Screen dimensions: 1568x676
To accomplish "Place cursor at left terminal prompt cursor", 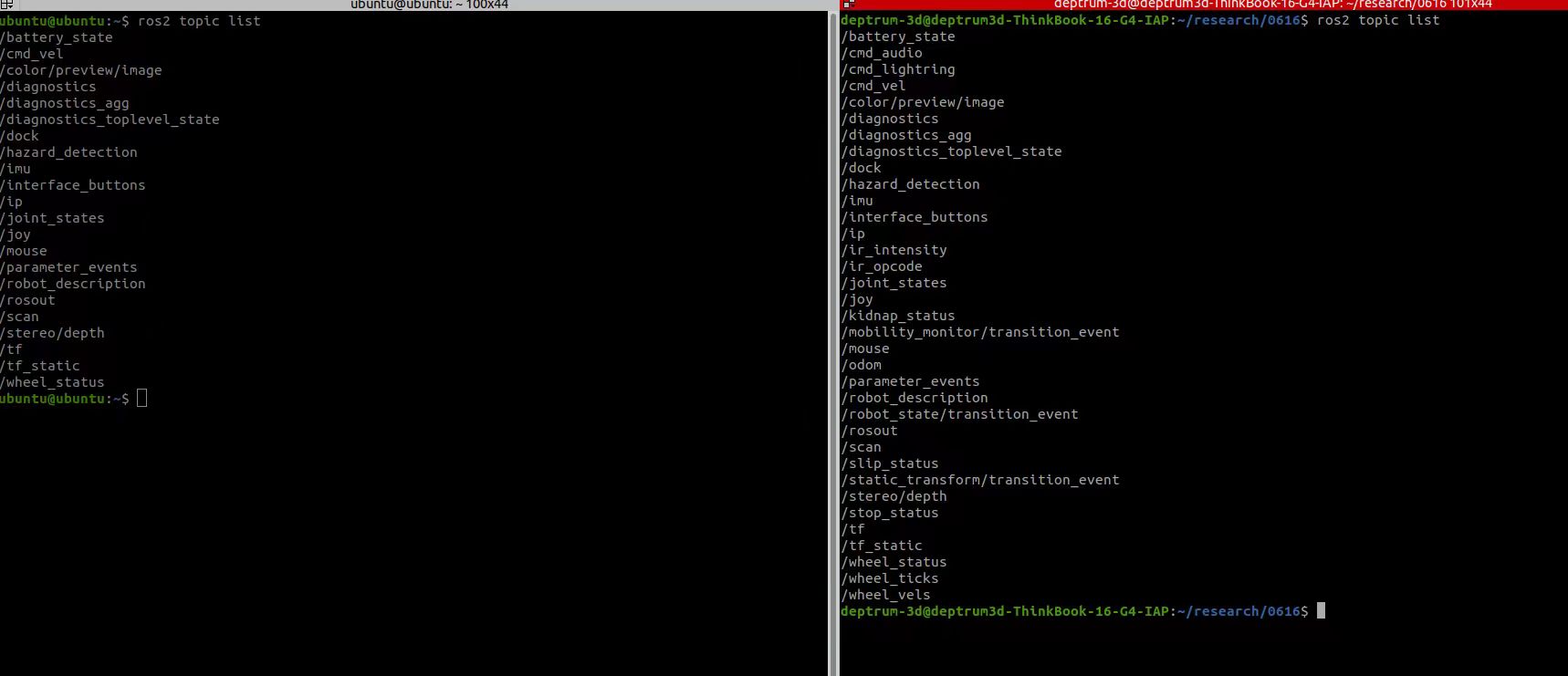I will click(141, 399).
